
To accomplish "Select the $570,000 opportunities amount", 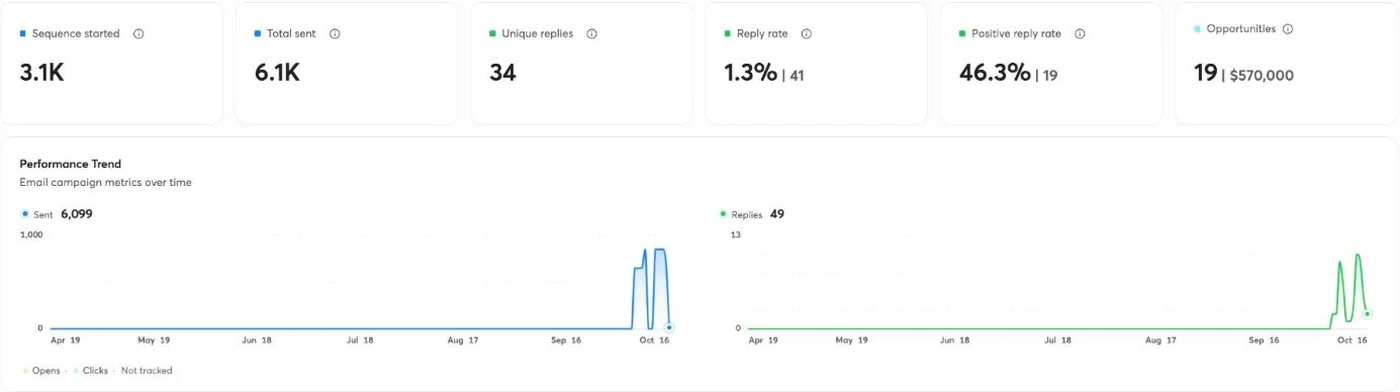I will [1261, 75].
